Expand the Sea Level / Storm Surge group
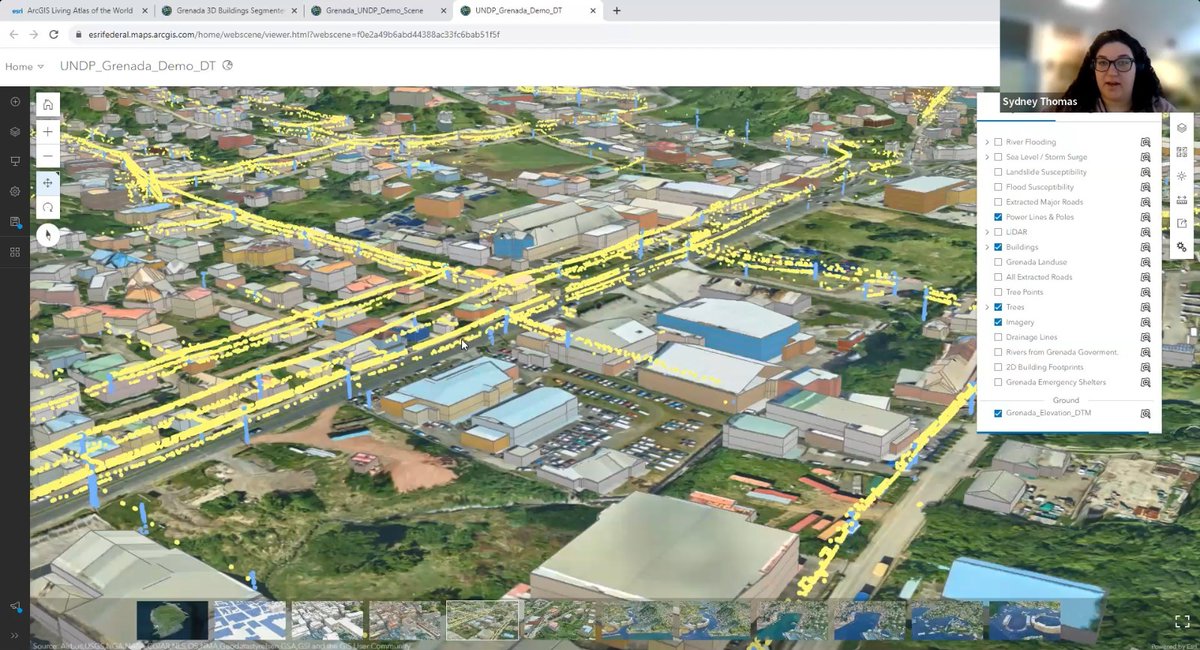Viewport: 1200px width, 650px height. pos(987,157)
